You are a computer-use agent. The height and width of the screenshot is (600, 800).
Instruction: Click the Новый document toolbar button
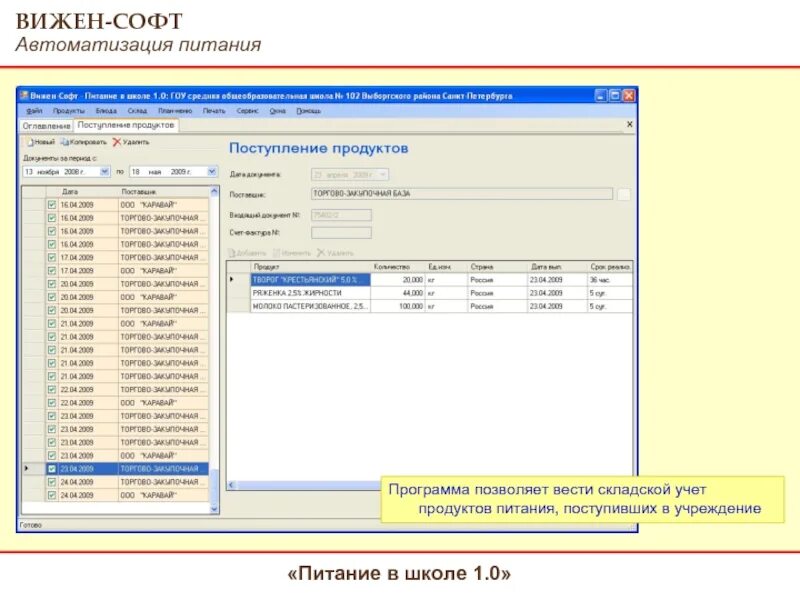(41, 142)
